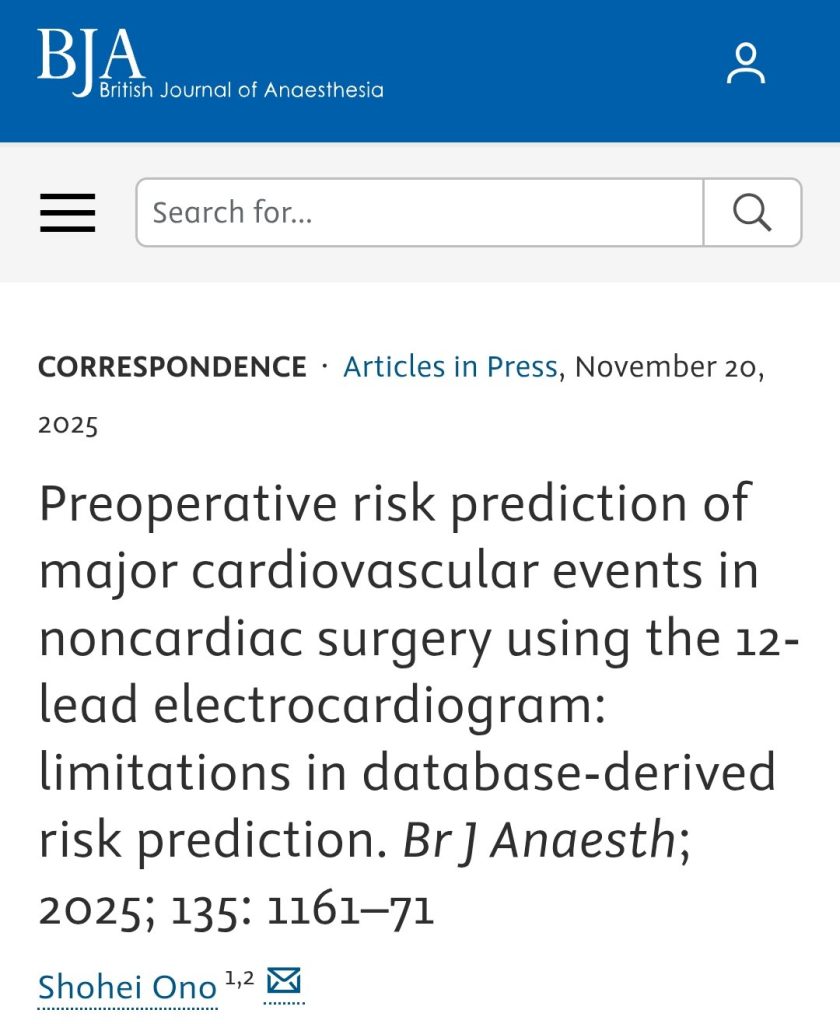The image size is (840, 1024).
Task: Open the 'Articles in Press' link
Action: coord(450,367)
